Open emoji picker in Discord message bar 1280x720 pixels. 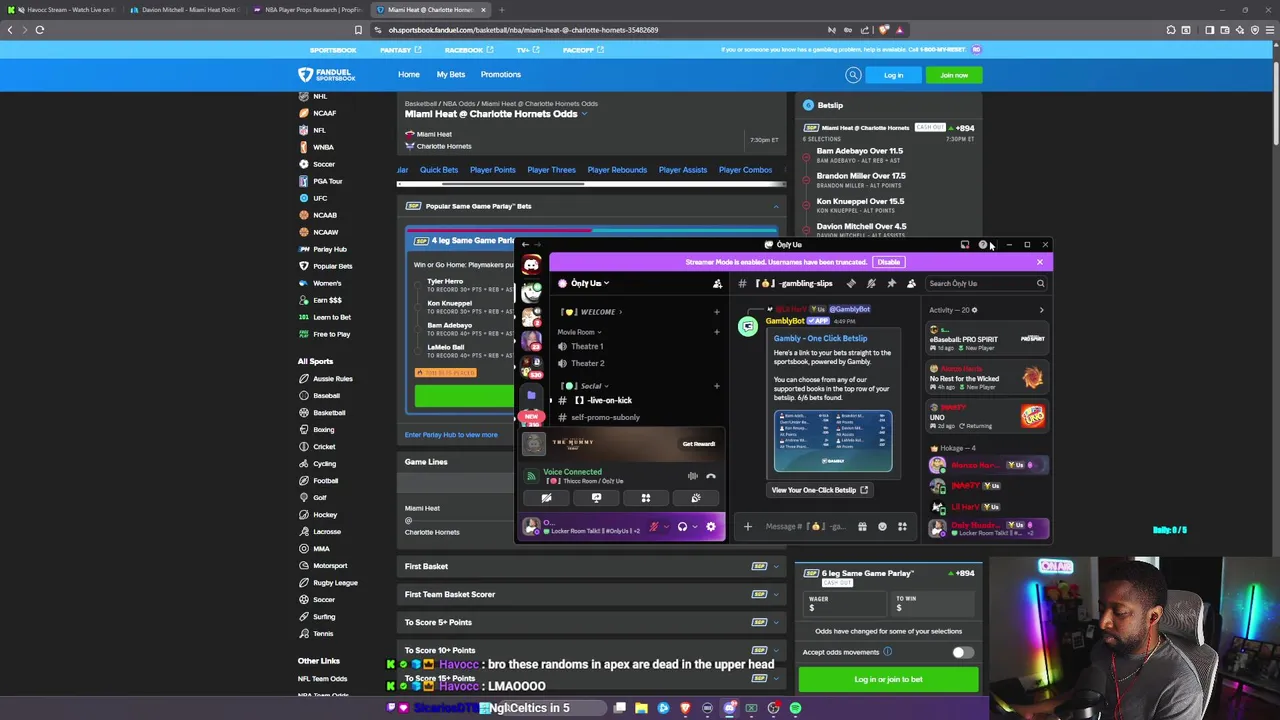[x=882, y=526]
